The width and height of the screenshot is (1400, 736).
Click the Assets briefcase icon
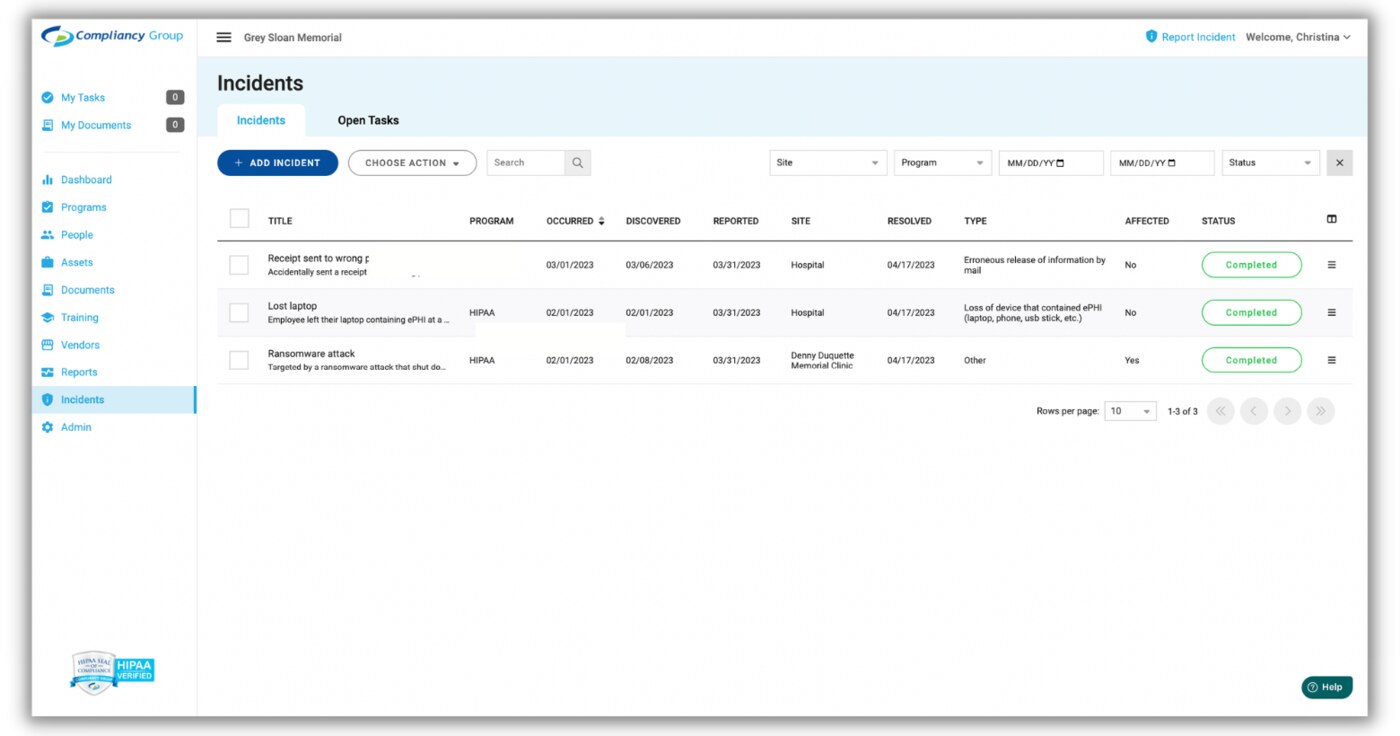click(47, 262)
